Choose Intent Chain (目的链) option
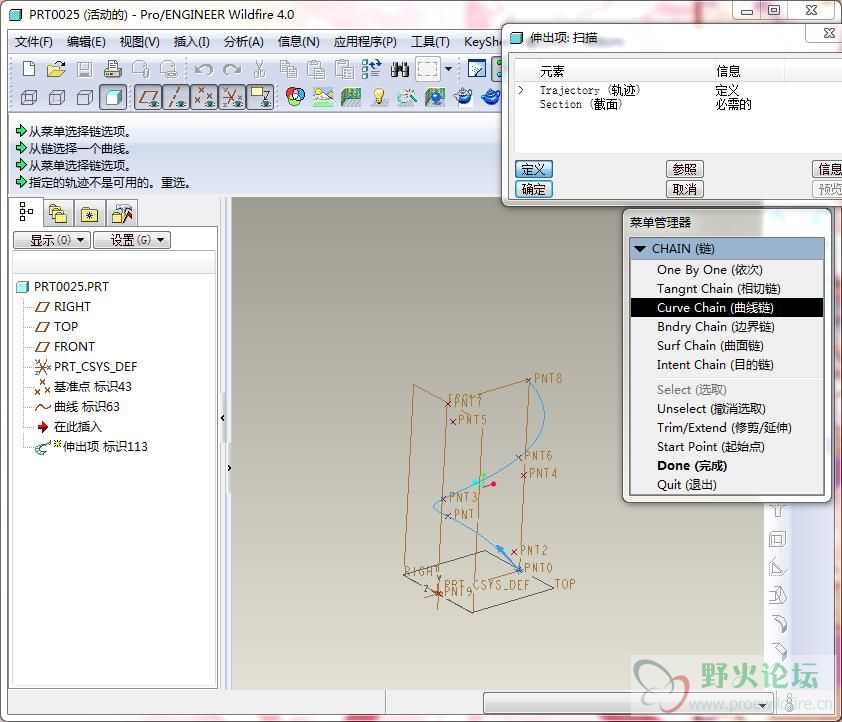 point(727,365)
